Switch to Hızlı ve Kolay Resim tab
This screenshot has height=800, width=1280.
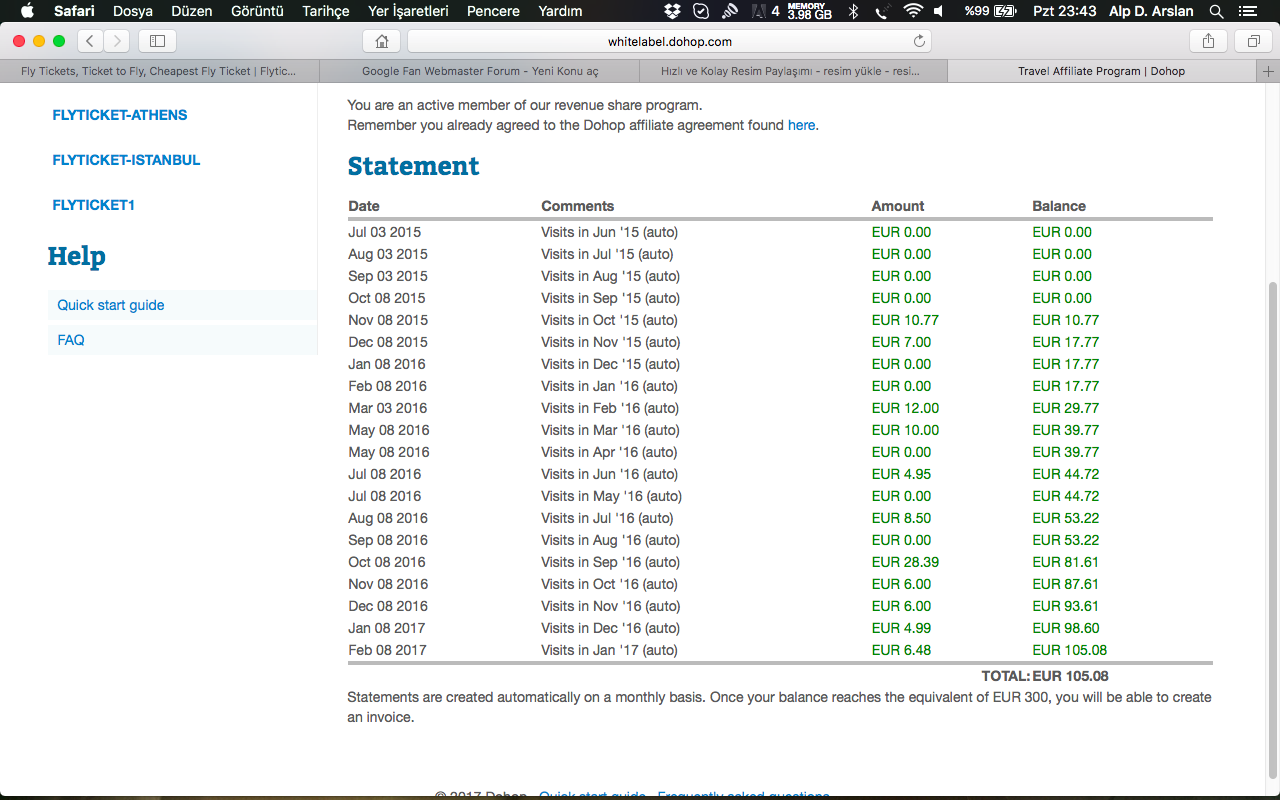(793, 72)
